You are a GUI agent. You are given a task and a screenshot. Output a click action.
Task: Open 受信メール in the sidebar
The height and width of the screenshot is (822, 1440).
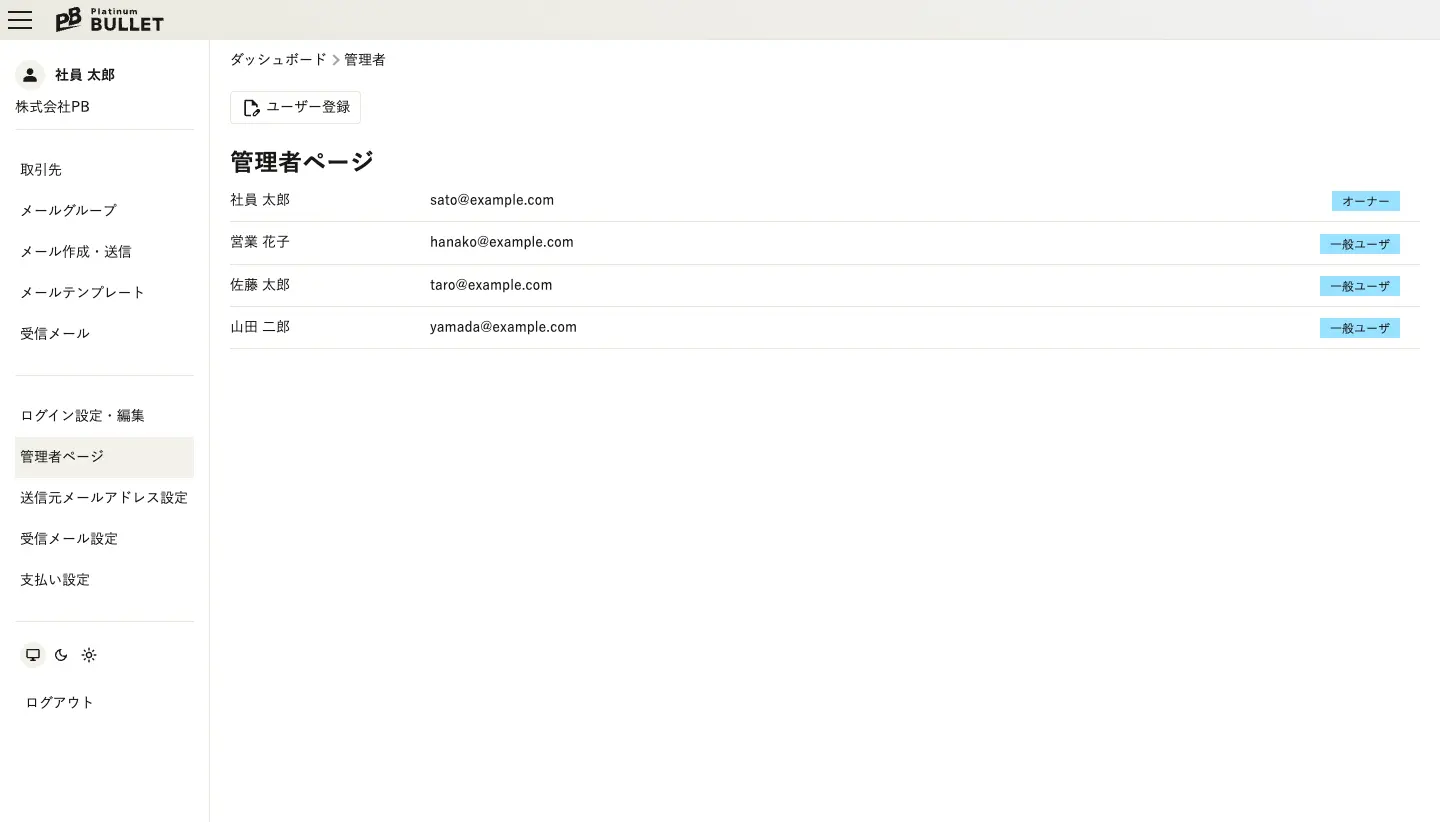click(55, 334)
